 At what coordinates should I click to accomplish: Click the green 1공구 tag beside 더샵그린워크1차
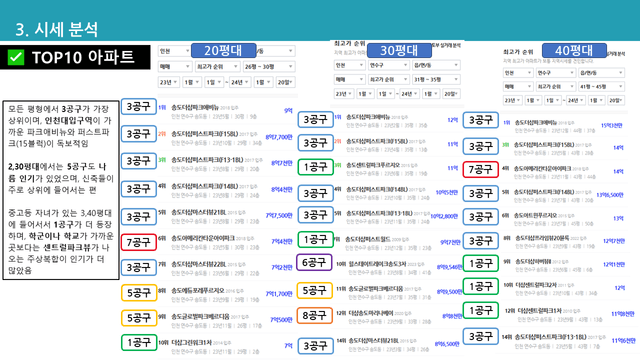click(x=139, y=343)
